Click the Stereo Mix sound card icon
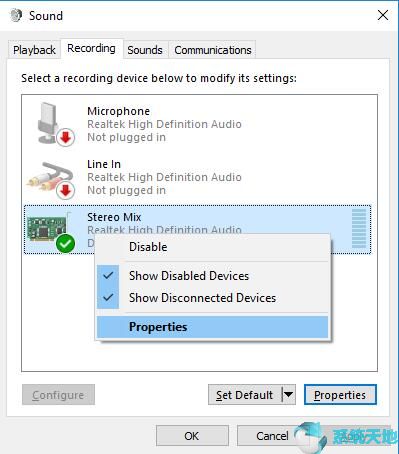 tap(47, 228)
